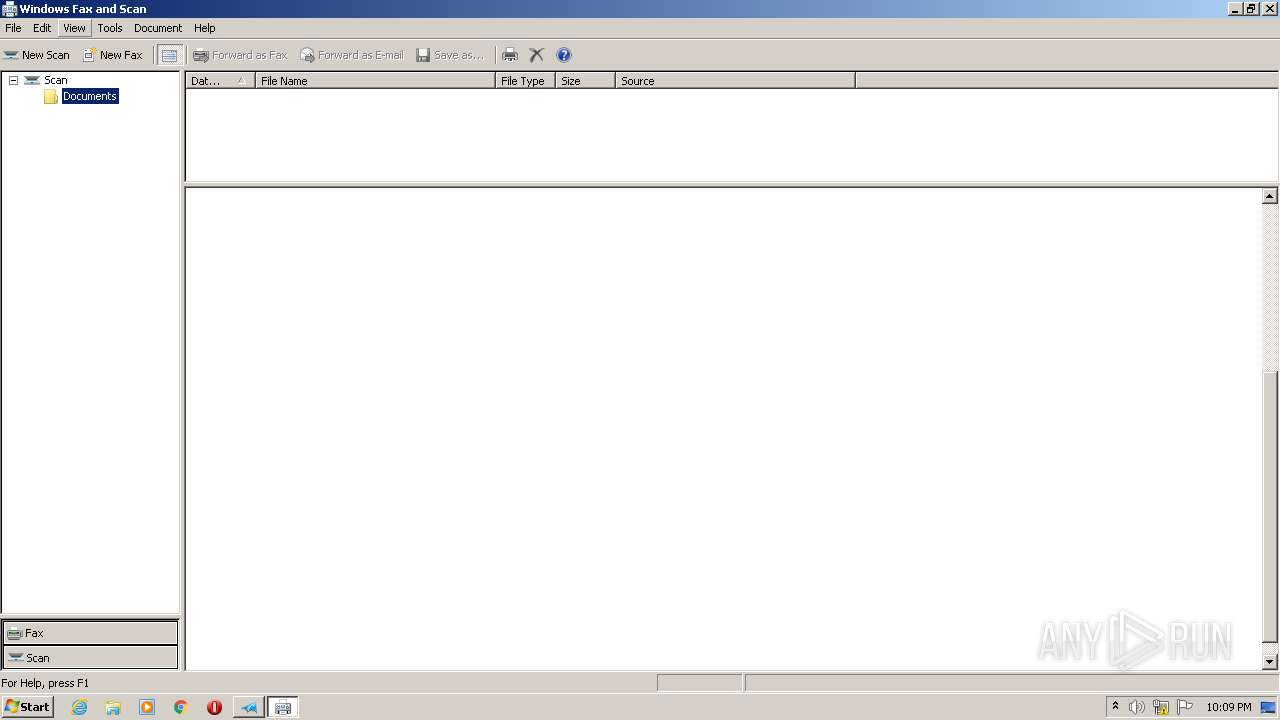1280x720 pixels.
Task: Open the Edit menu
Action: coord(42,28)
